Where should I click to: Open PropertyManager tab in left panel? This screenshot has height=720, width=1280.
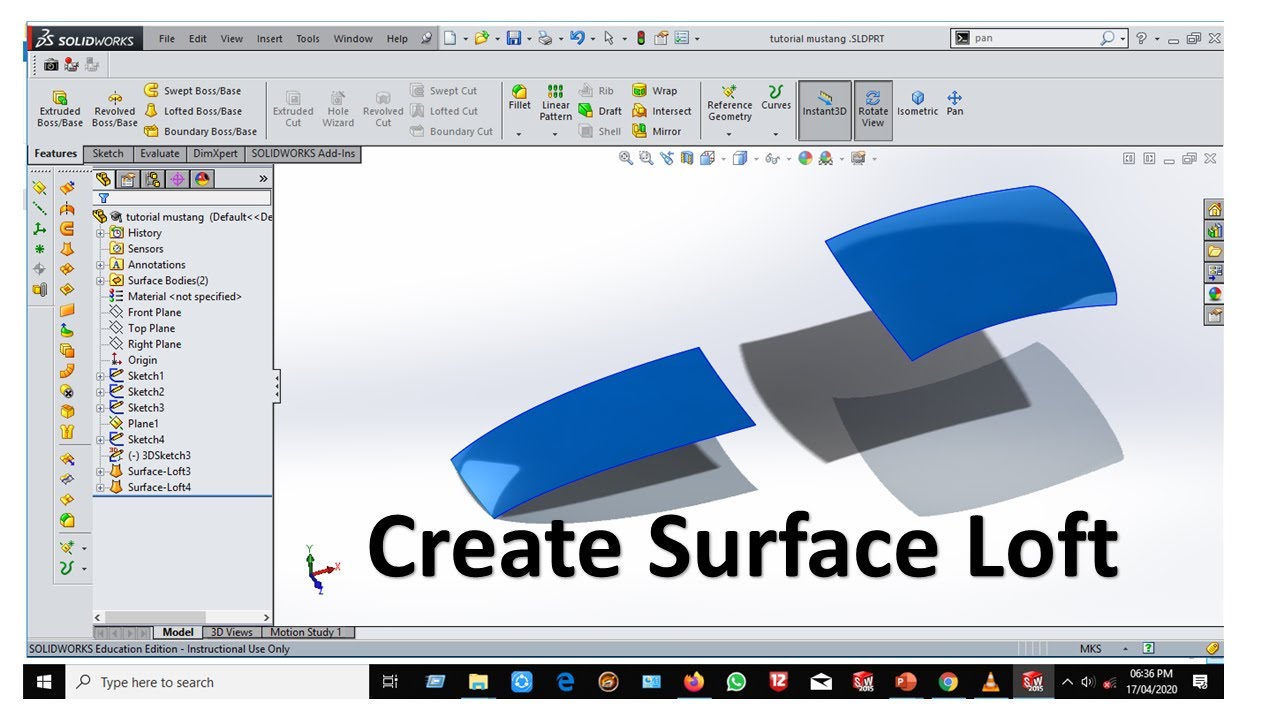127,179
